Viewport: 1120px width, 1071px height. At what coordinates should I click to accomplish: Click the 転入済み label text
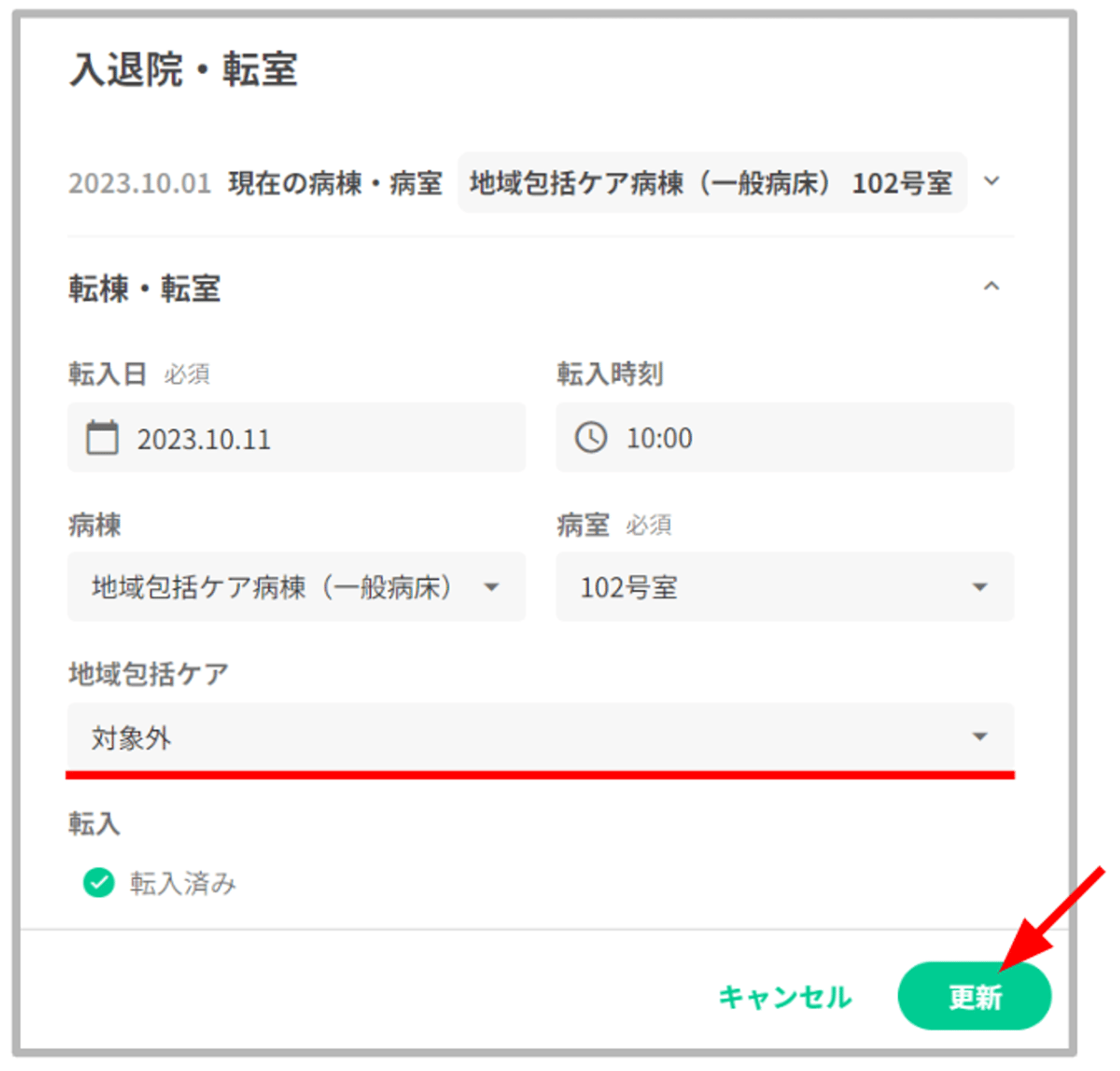[183, 884]
